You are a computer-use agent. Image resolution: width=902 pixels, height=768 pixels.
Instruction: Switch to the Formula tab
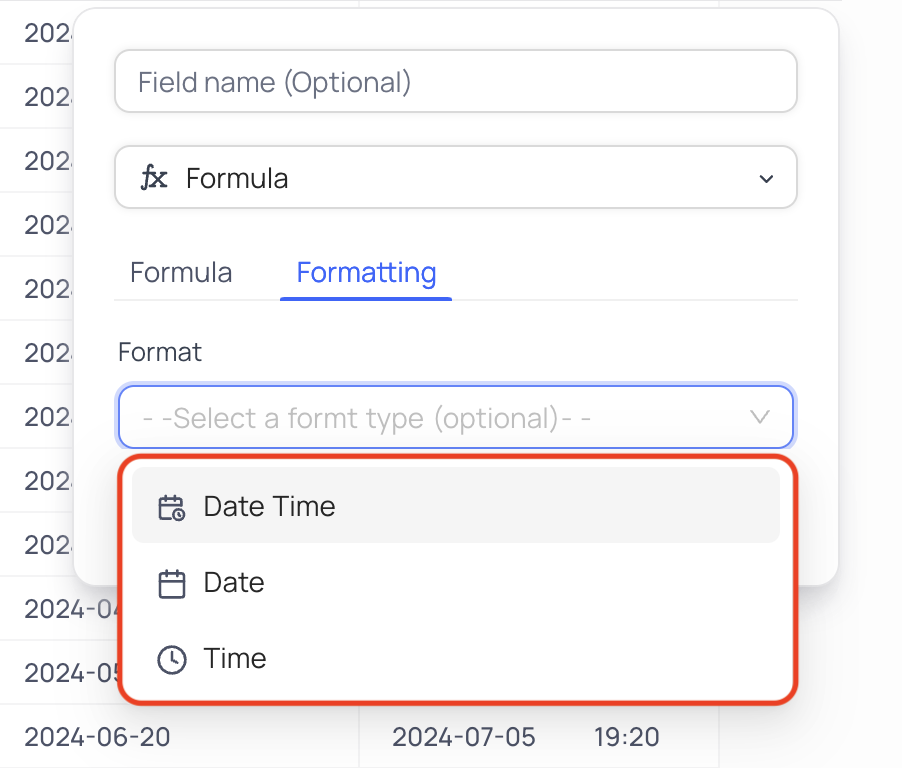tap(181, 273)
